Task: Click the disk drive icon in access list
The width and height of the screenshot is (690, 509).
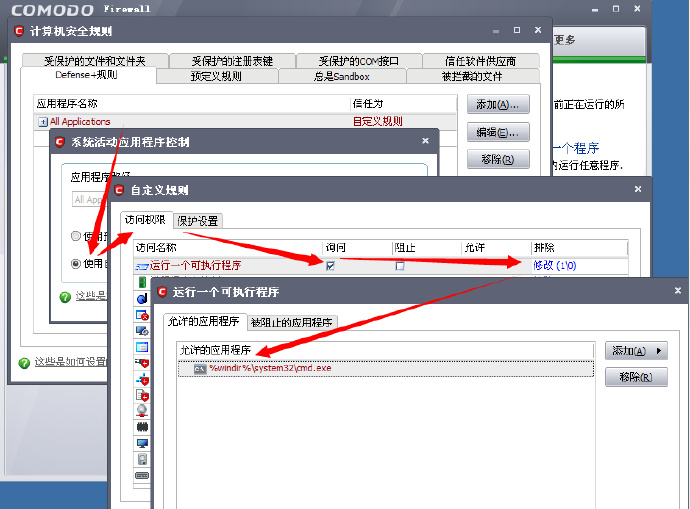Action: pos(142,459)
